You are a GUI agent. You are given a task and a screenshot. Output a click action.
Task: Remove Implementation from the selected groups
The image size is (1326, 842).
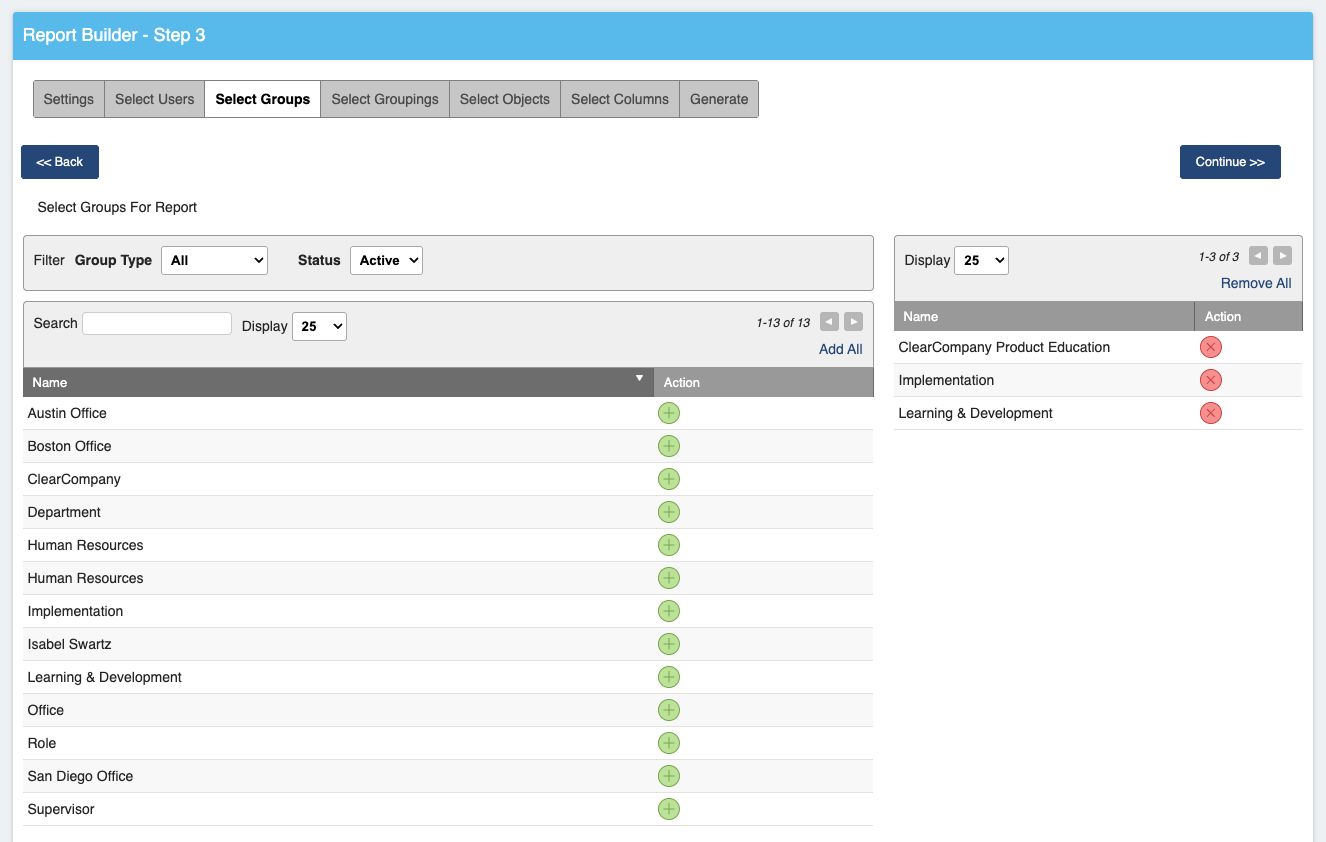(x=1211, y=380)
